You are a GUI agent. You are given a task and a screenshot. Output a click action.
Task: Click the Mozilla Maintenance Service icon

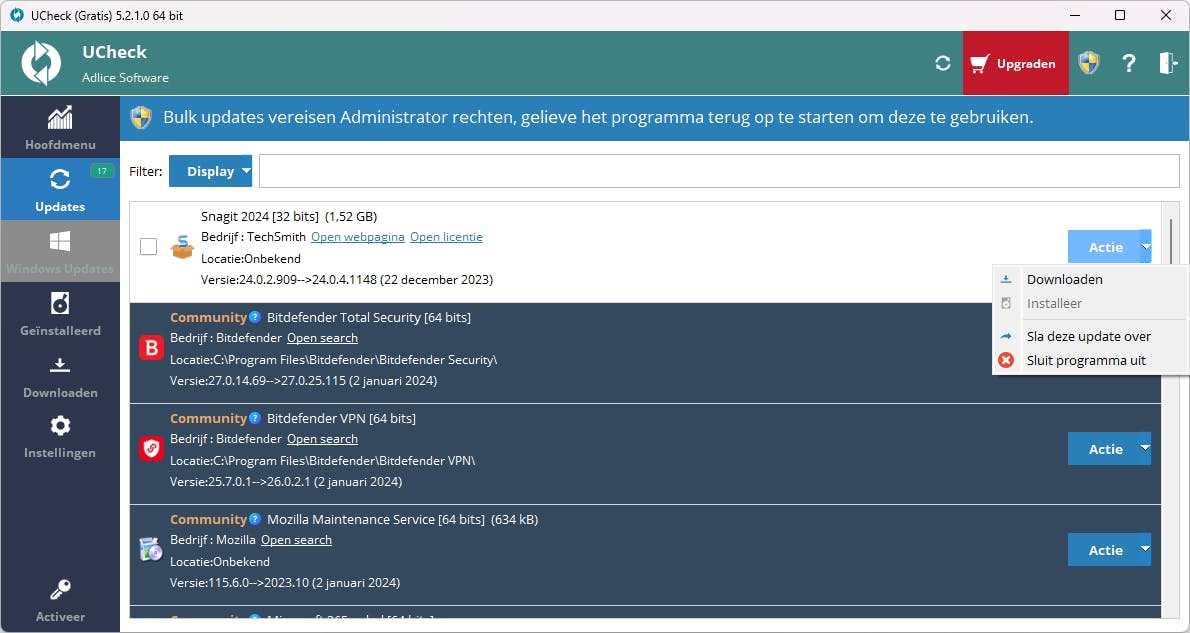(x=151, y=550)
